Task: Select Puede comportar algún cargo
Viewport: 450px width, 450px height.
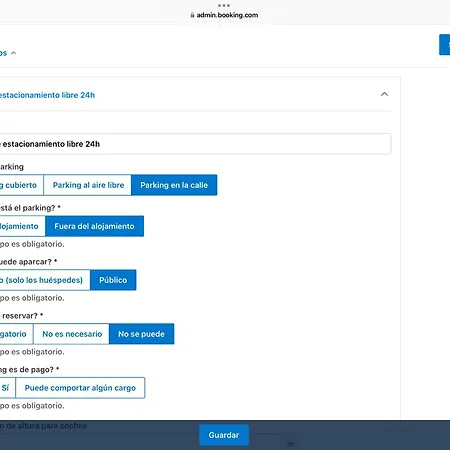Action: 80,388
